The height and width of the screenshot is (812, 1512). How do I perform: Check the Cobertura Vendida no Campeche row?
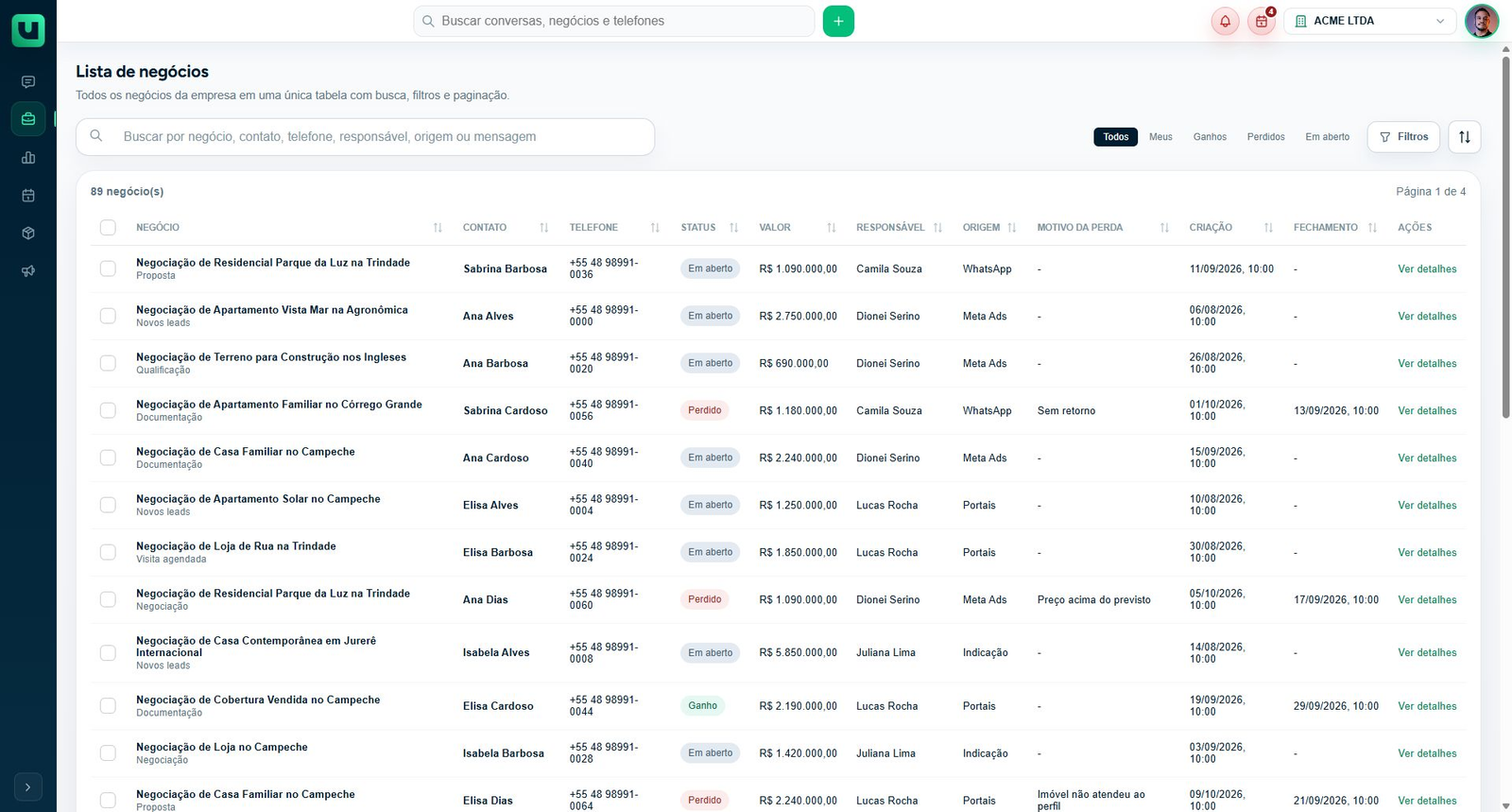click(108, 706)
